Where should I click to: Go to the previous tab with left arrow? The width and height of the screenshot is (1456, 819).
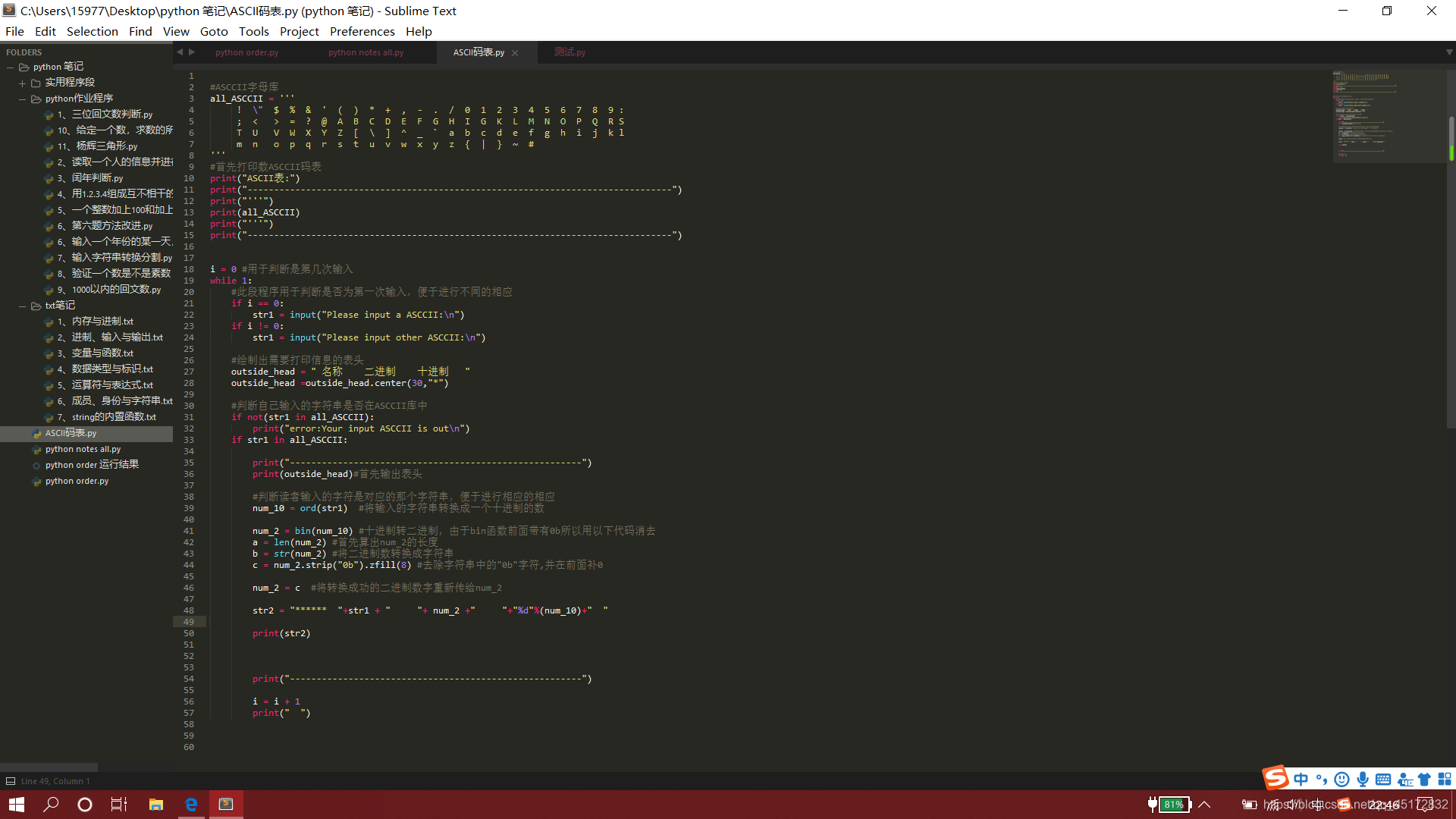pos(180,52)
